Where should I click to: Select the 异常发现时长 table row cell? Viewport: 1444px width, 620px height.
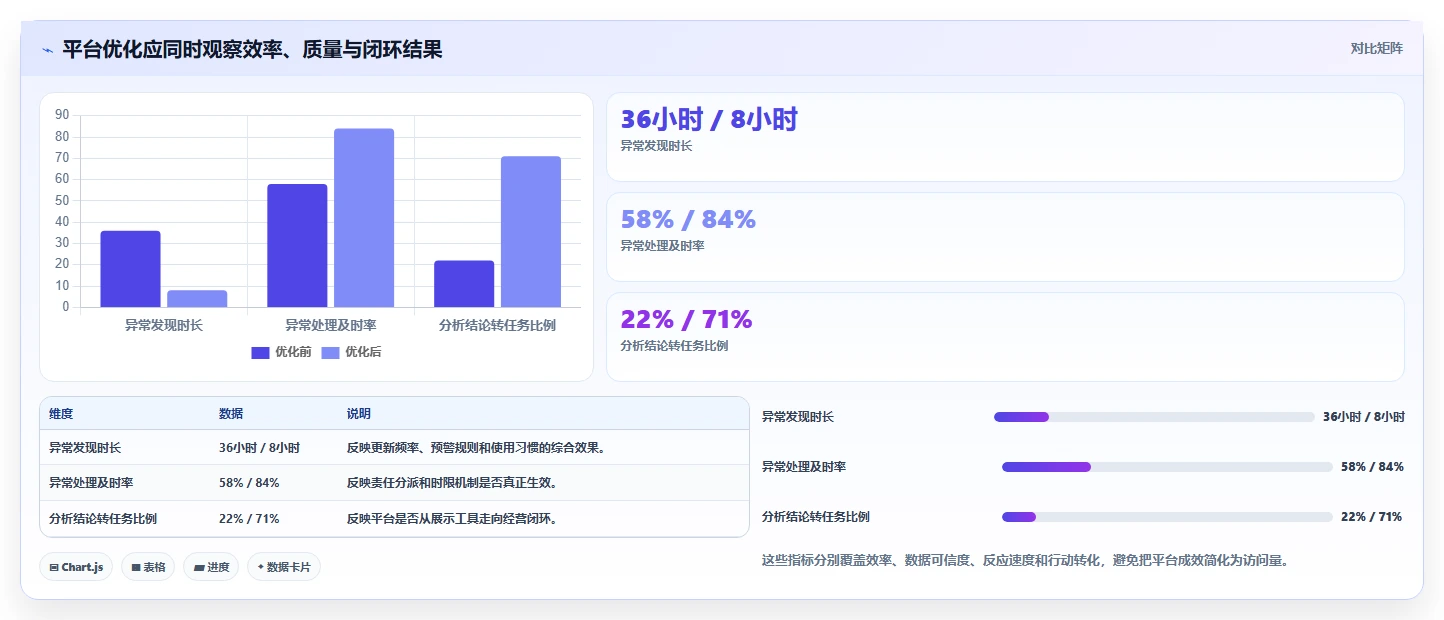(x=85, y=448)
